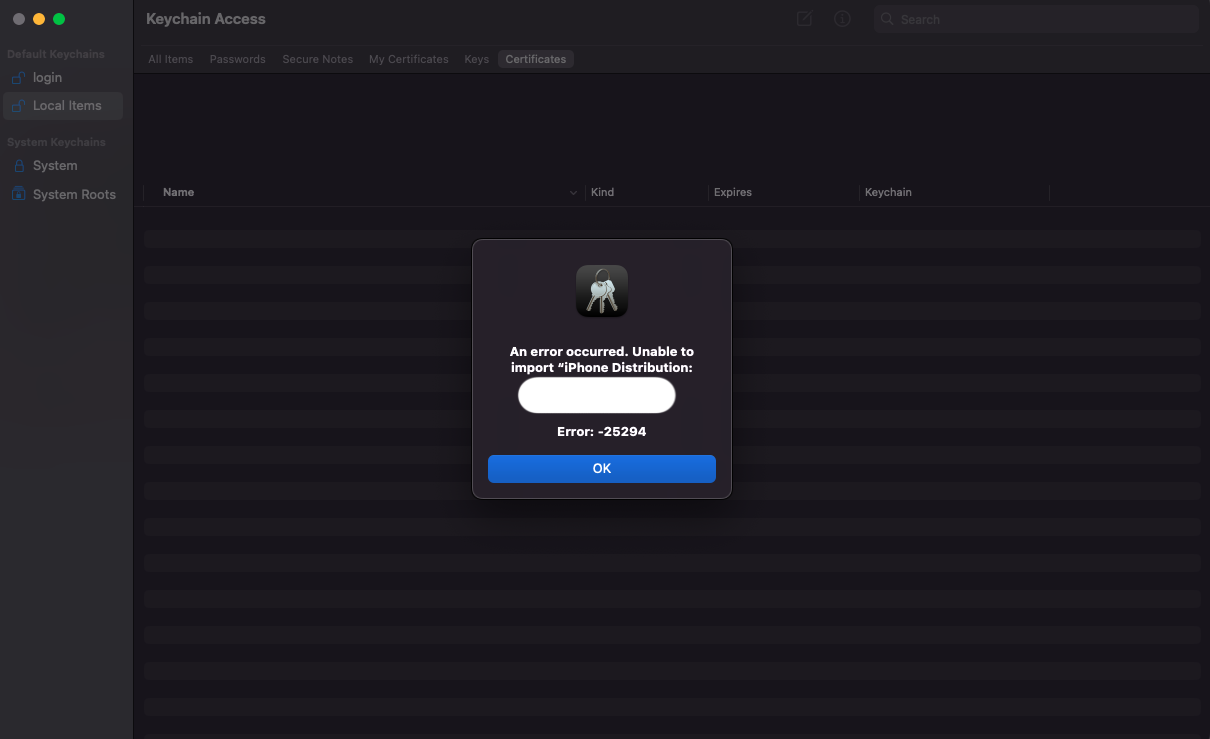Click the 'An error occurred' message text

(x=602, y=359)
